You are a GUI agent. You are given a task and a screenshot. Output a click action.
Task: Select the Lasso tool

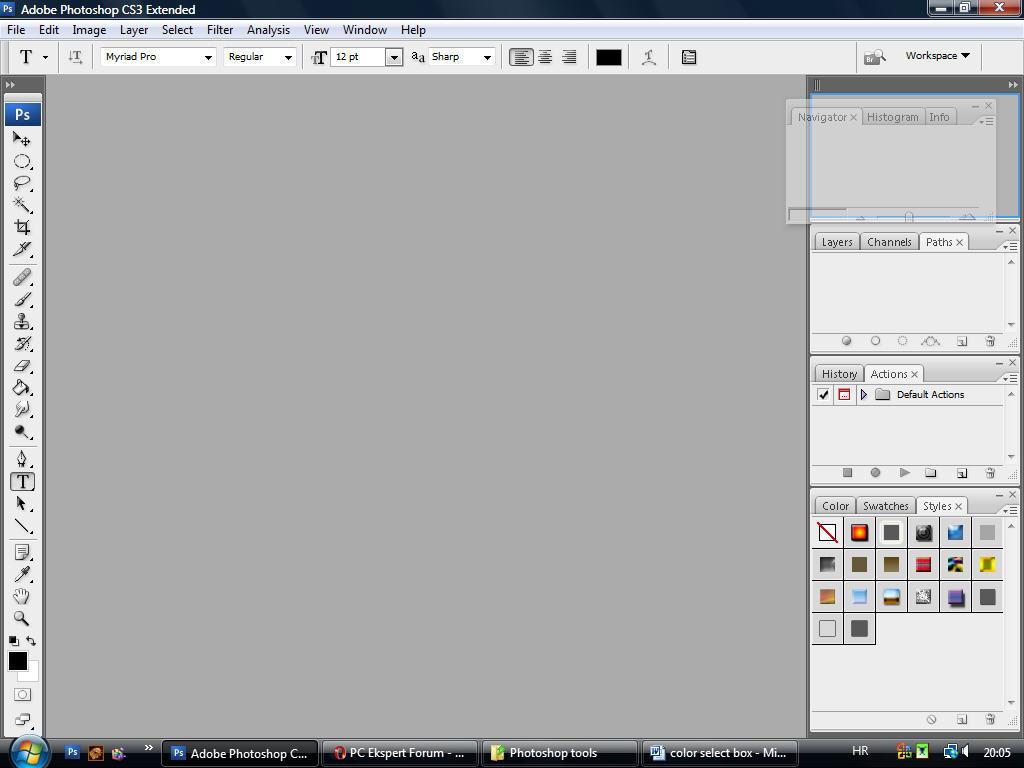click(22, 183)
